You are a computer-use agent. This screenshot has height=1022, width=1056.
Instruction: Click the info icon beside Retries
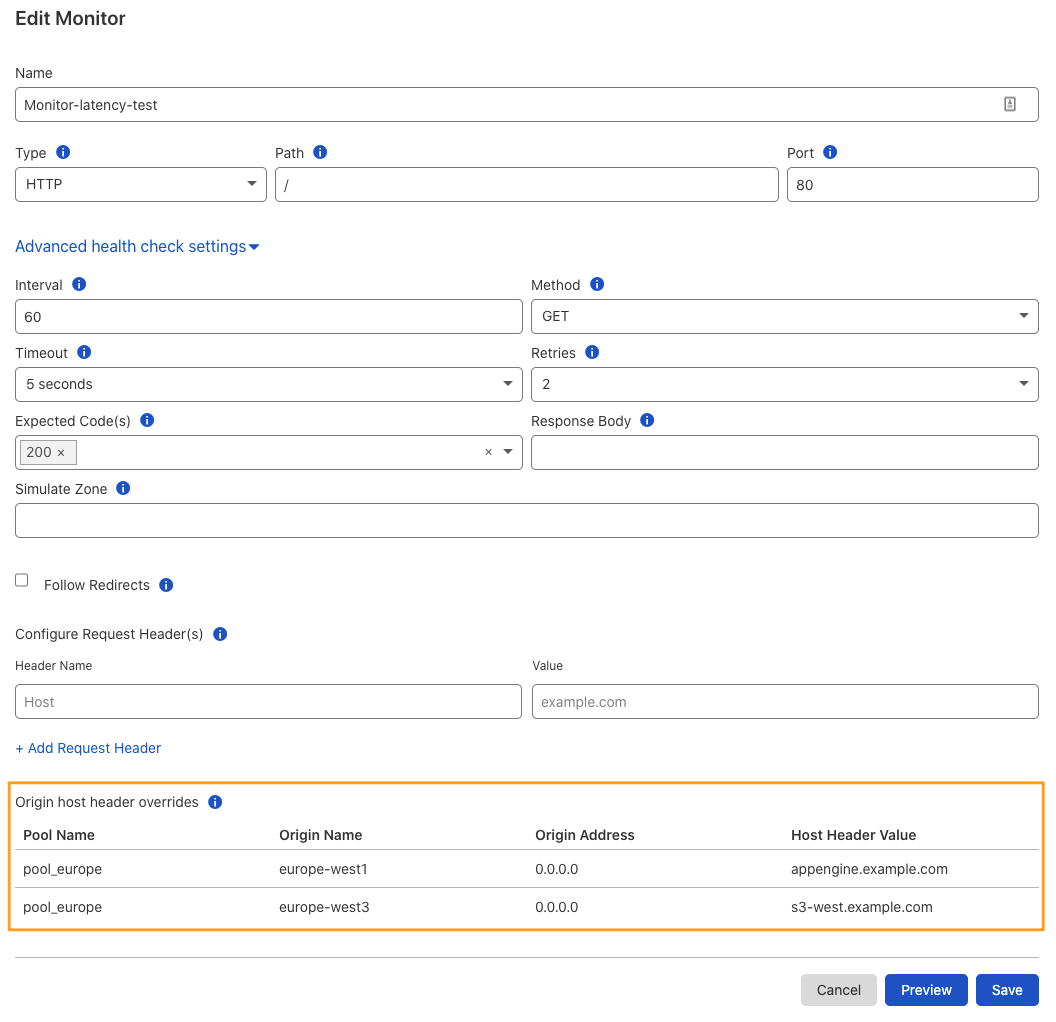point(593,352)
